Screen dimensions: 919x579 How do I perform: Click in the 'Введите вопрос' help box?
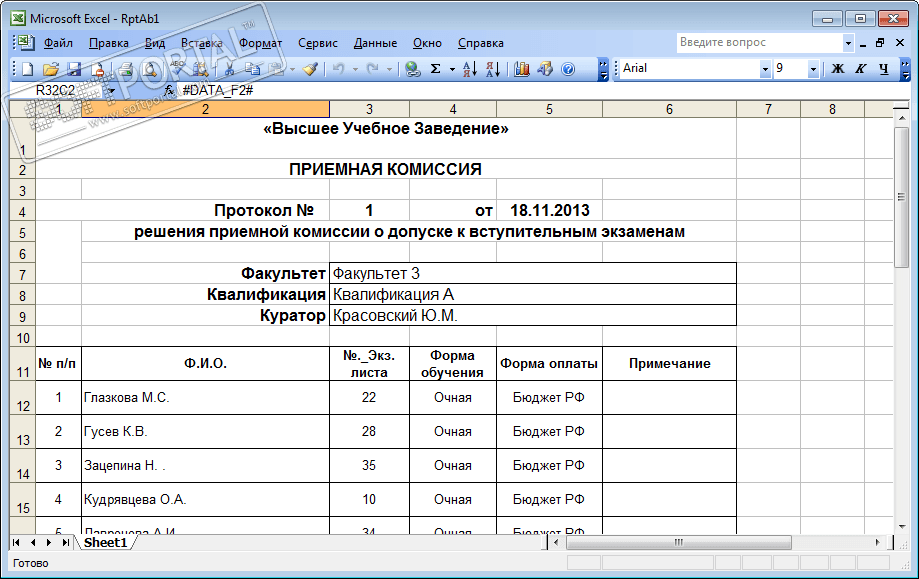[760, 43]
